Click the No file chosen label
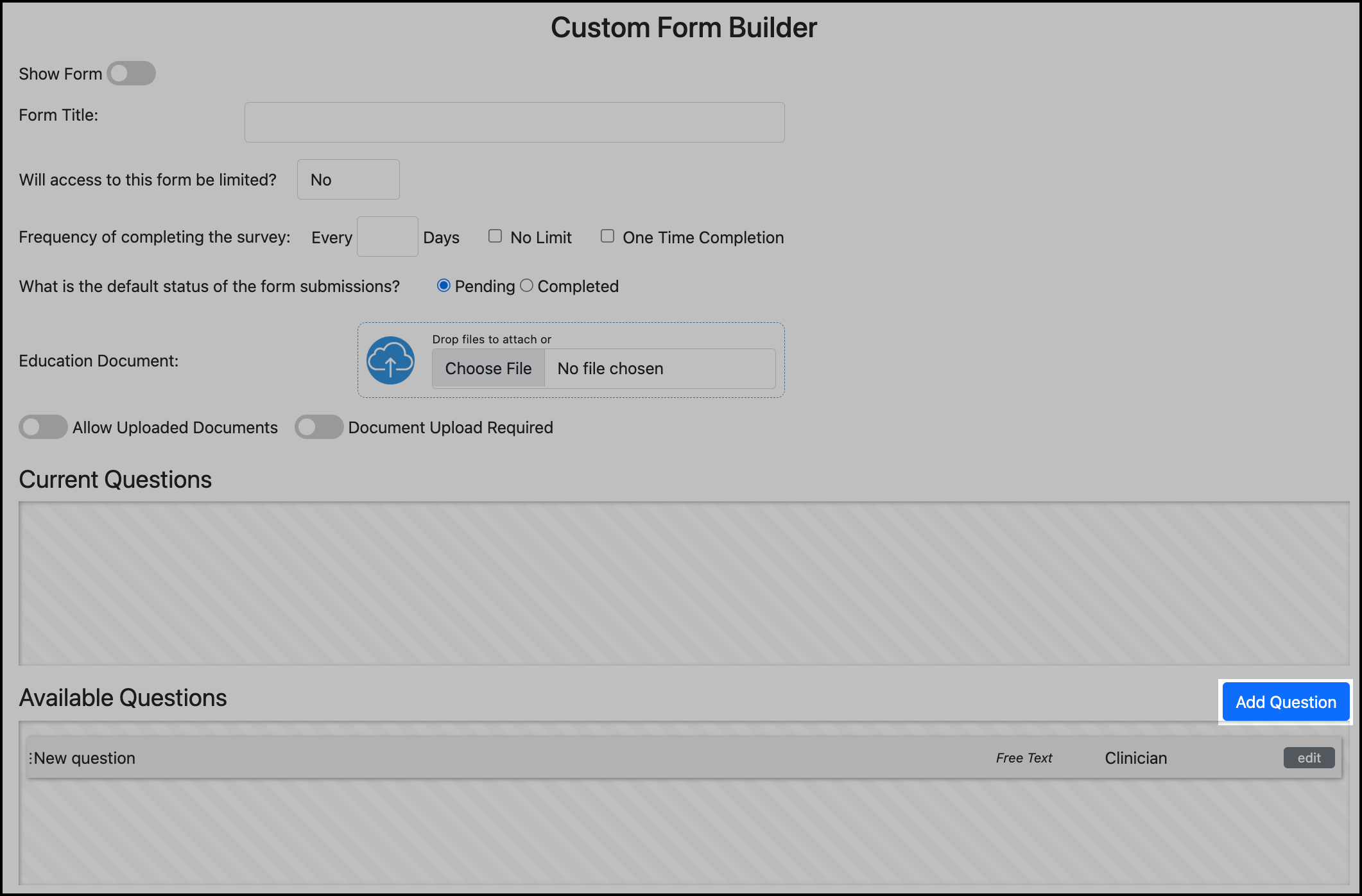This screenshot has width=1362, height=896. click(609, 368)
